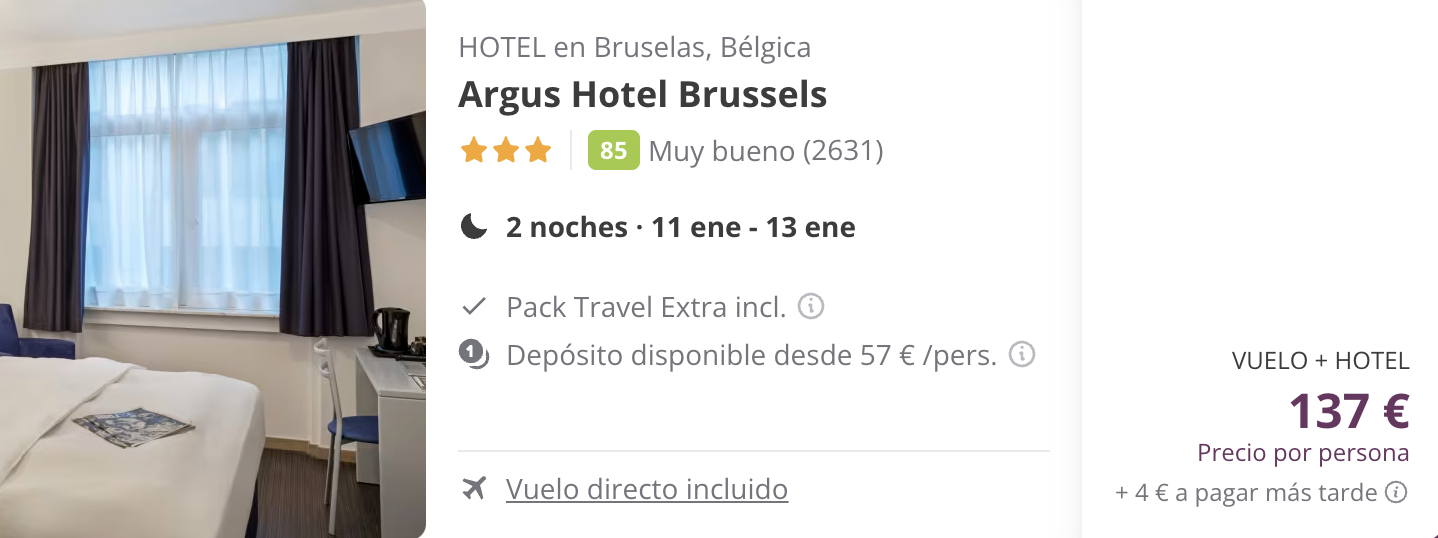
Task: Open the Pack Travel Extra info icon
Action: tap(811, 306)
